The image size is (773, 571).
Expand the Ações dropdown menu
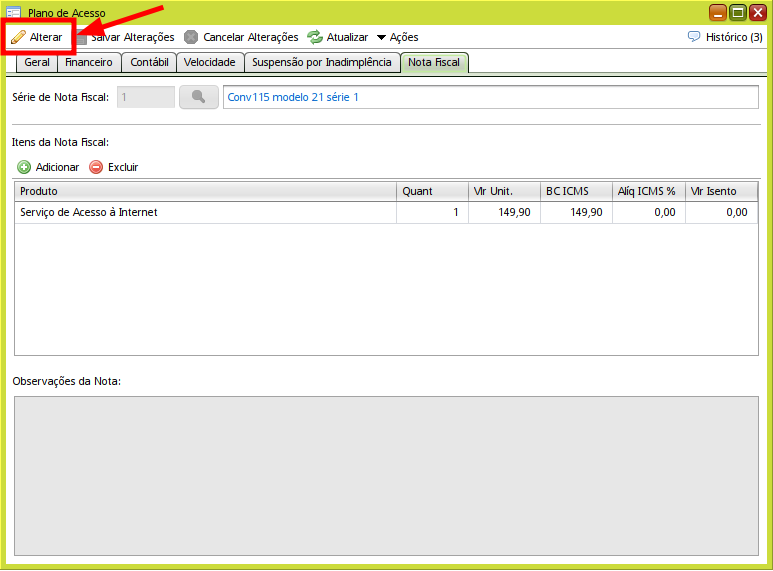tap(397, 37)
